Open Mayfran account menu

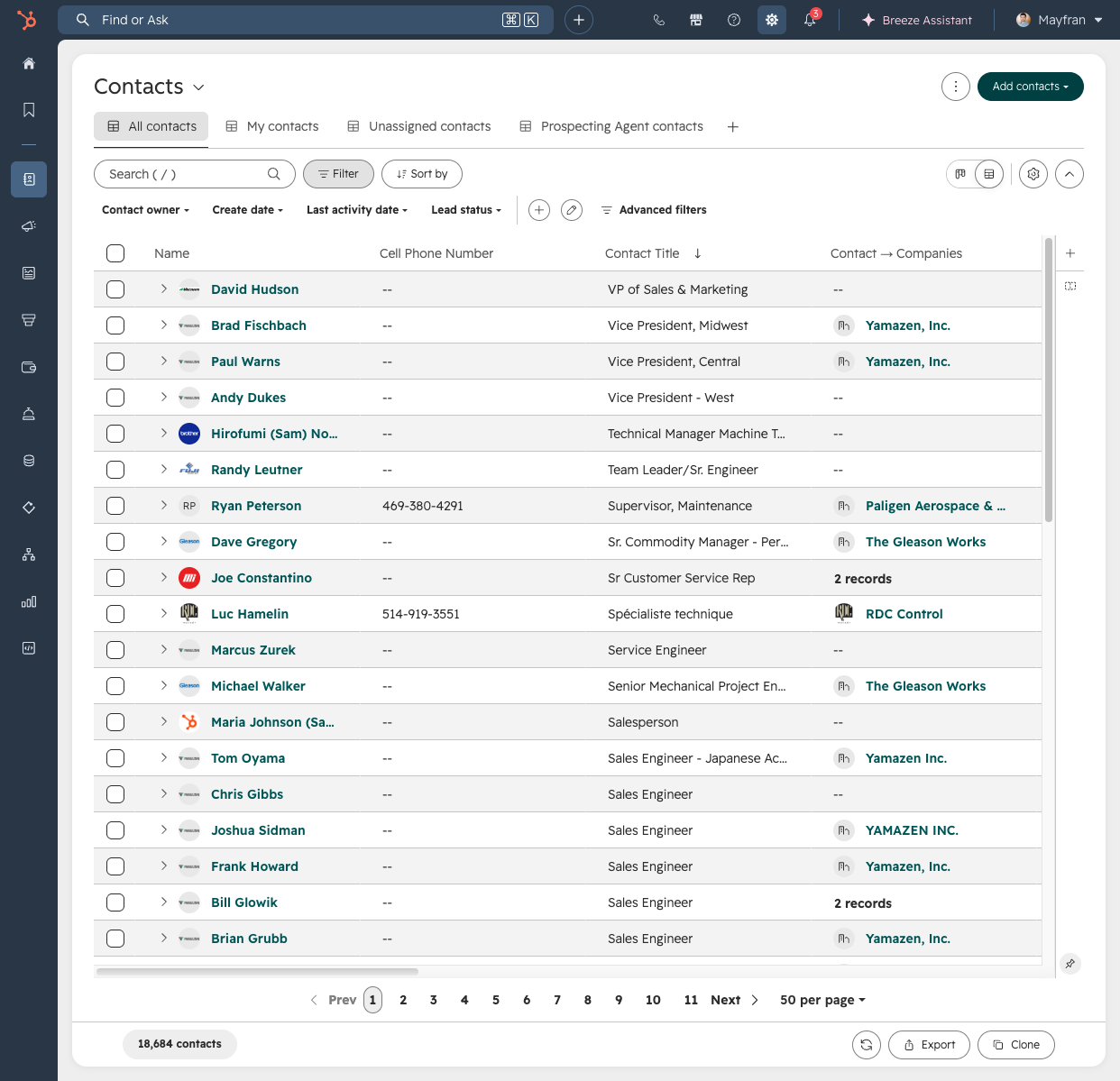point(1060,20)
